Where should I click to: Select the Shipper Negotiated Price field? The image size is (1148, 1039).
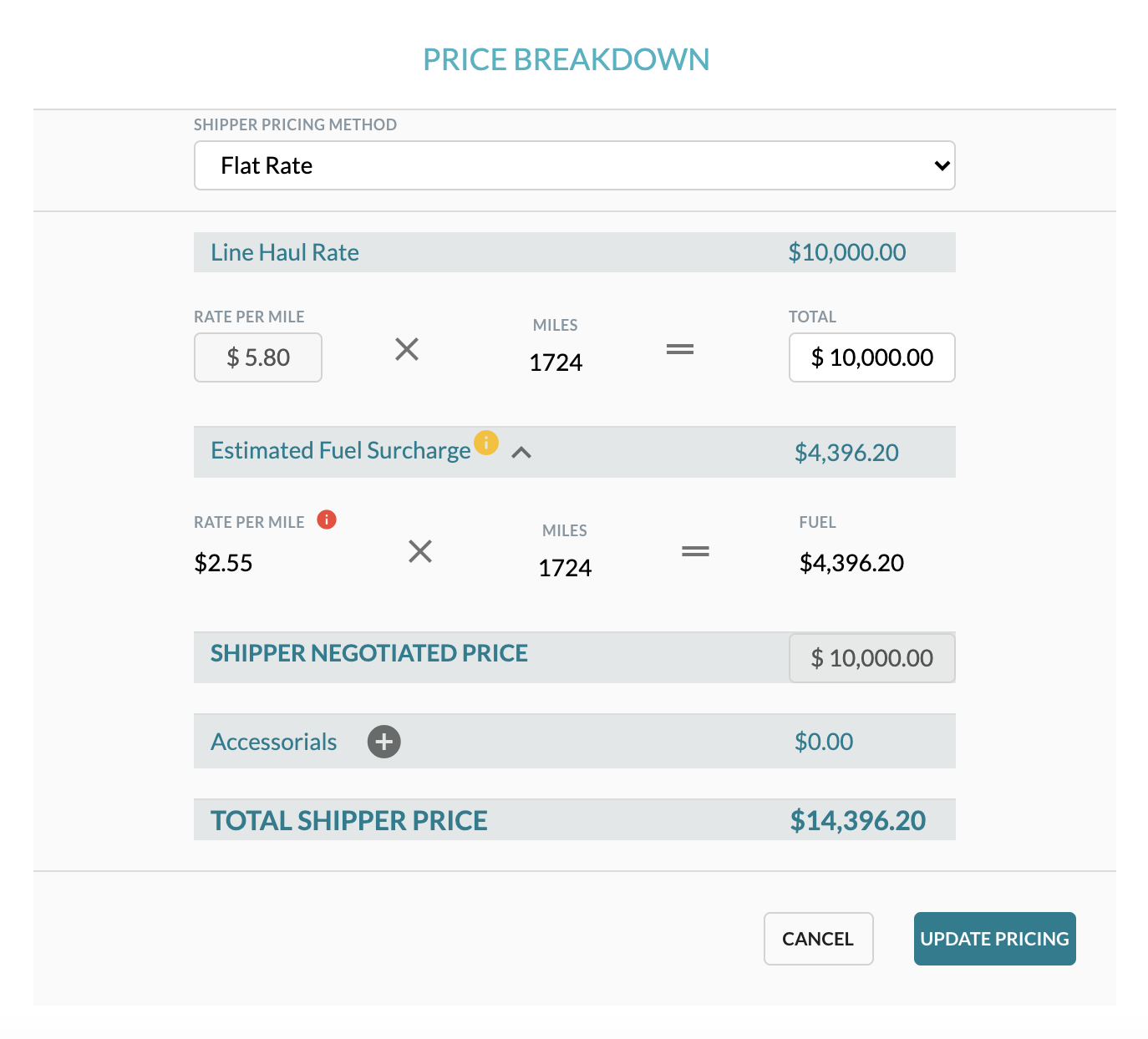(871, 657)
